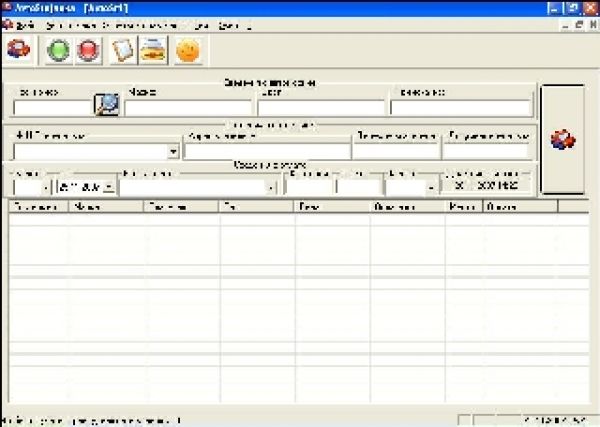This screenshot has width=600, height=427.
Task: Focus the wide address field in the middle group
Action: 266,151
